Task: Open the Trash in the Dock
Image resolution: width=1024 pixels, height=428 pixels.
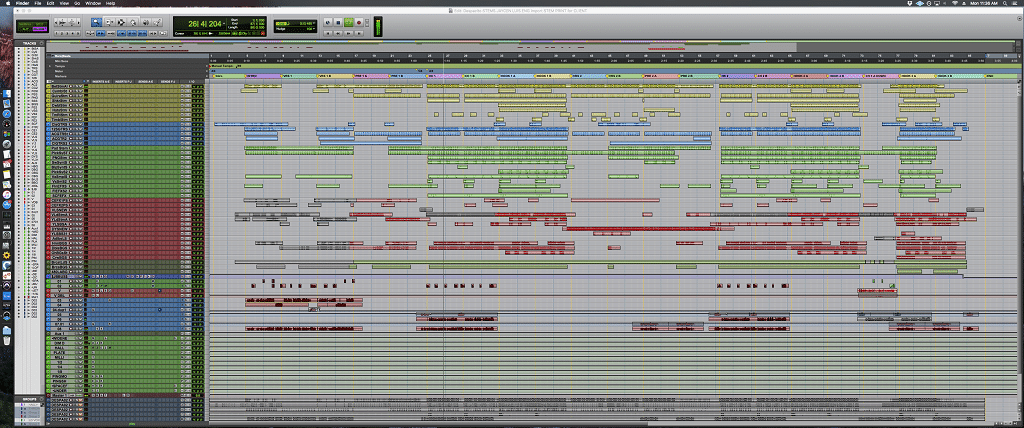Action: [7, 340]
